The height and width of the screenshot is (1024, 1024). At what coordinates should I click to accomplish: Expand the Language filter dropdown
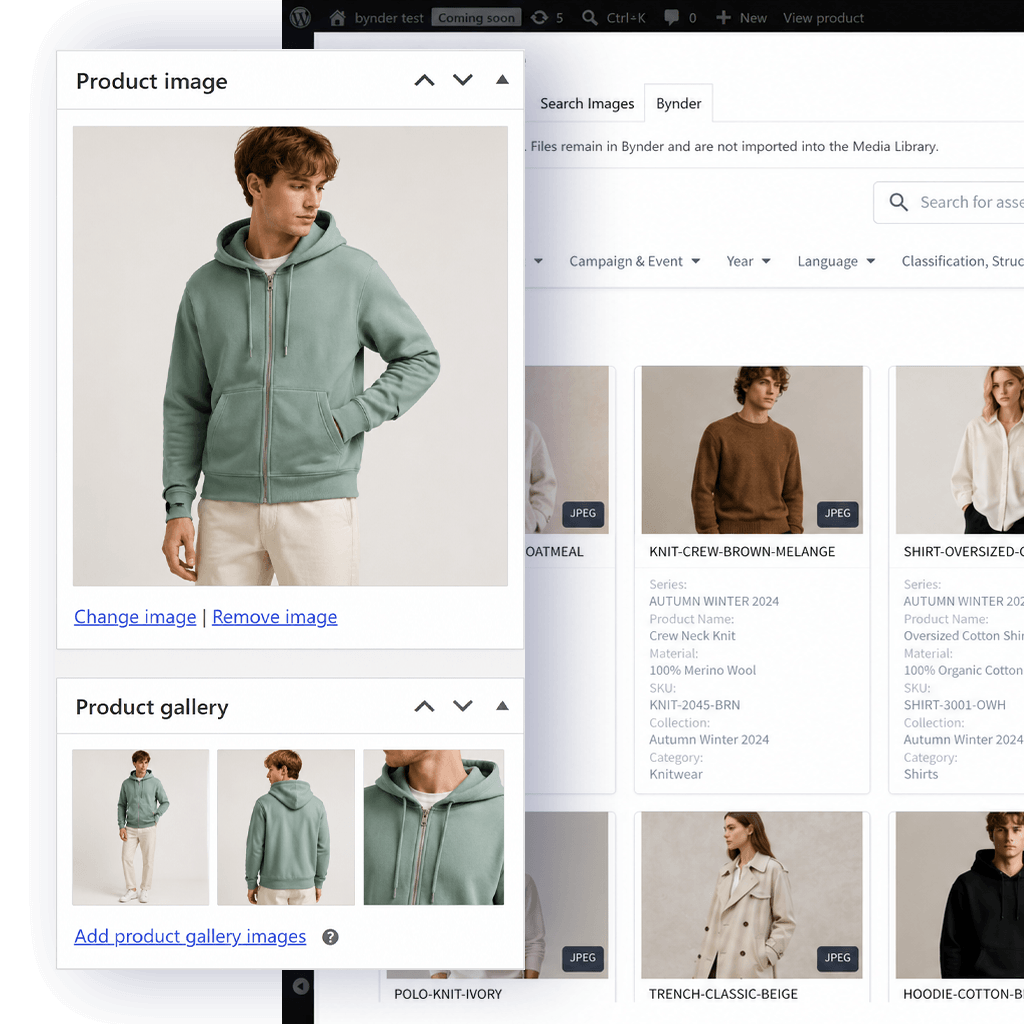[x=836, y=261]
